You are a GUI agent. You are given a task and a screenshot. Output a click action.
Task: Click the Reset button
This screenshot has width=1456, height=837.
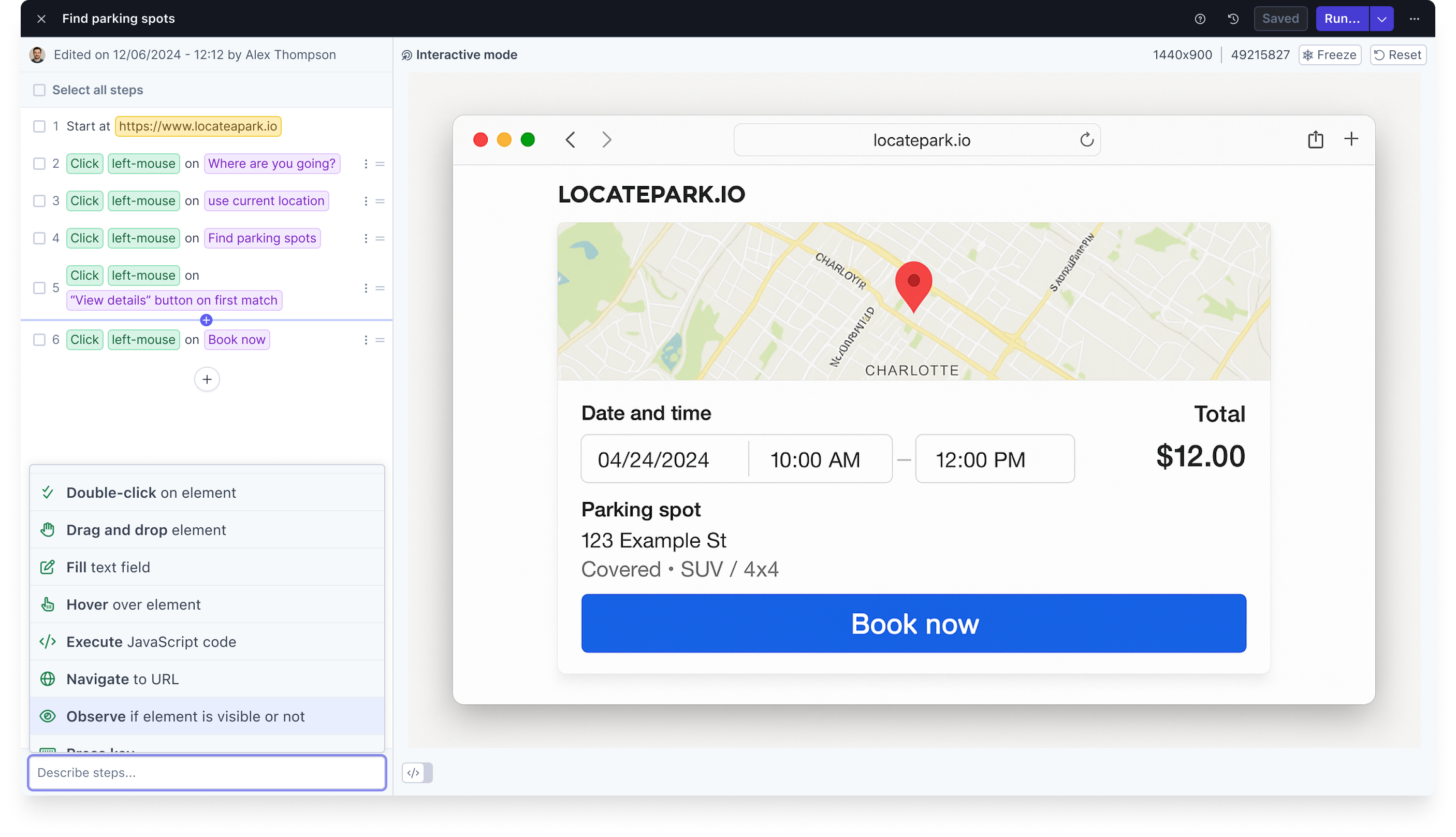(x=1398, y=54)
